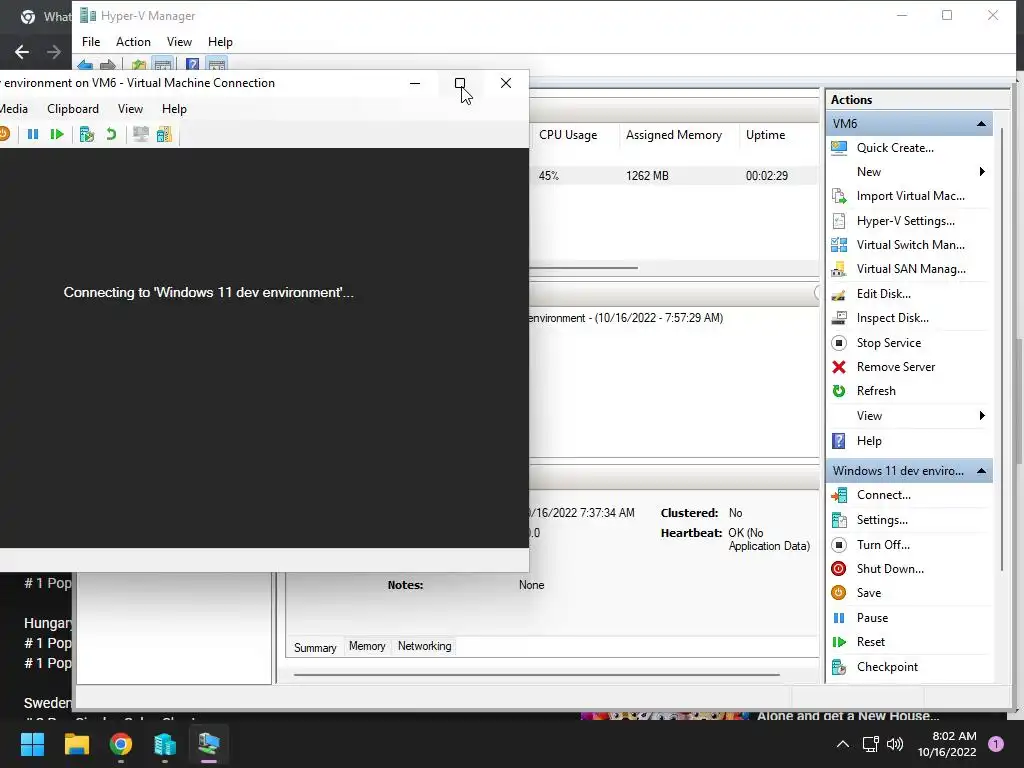
Task: Open Help menu in Hyper-V Manager menu bar
Action: pyautogui.click(x=220, y=42)
